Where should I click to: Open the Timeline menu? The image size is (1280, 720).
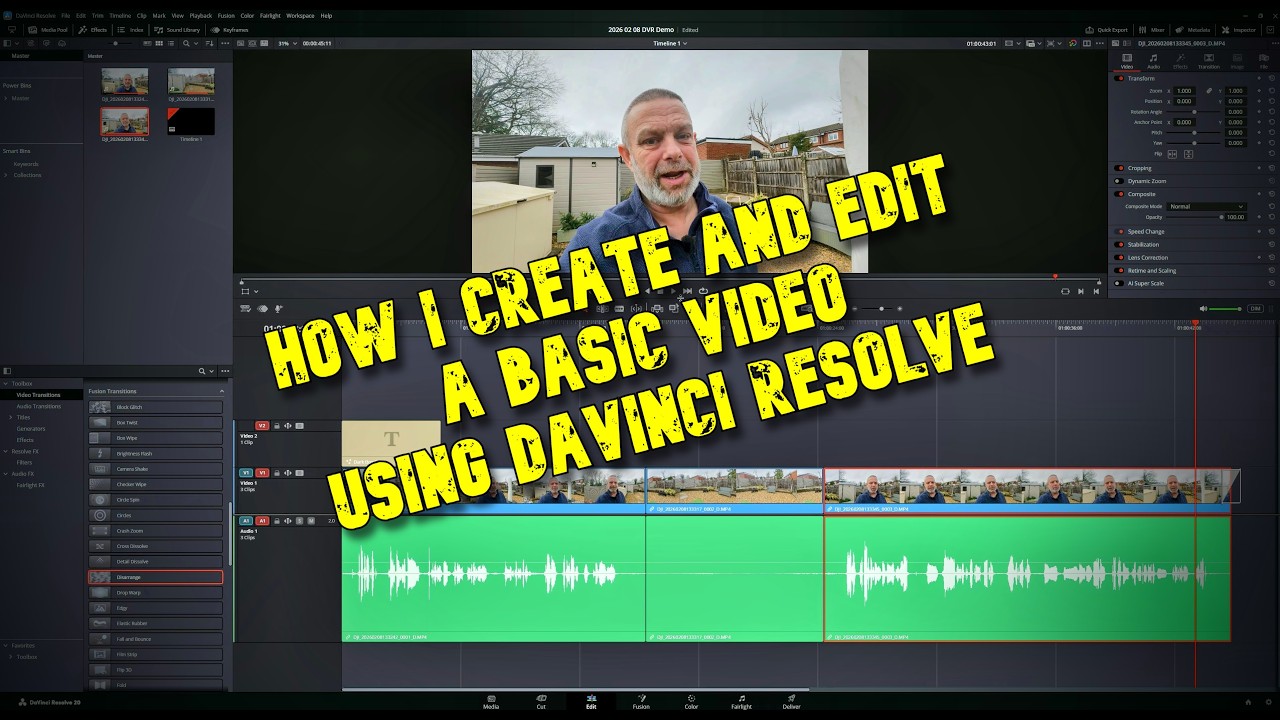120,16
